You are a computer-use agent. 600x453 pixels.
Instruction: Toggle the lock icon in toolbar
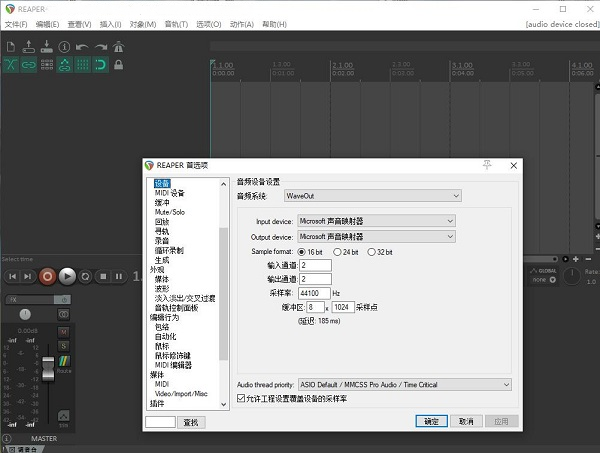[118, 65]
